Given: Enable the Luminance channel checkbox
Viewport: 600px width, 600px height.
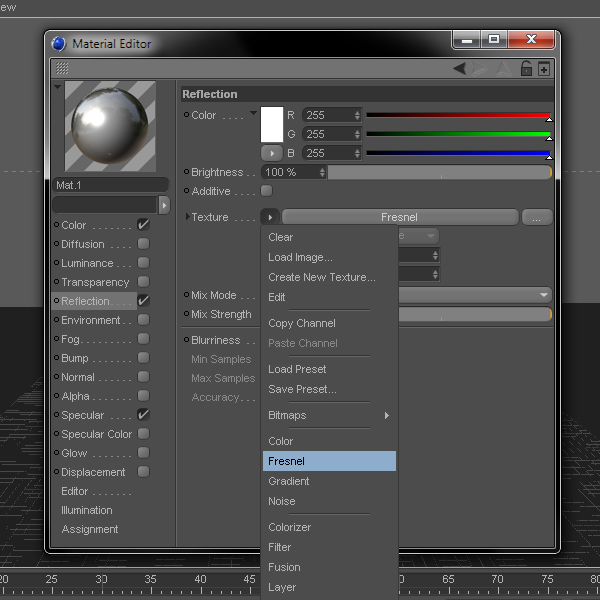Looking at the screenshot, I should [143, 263].
